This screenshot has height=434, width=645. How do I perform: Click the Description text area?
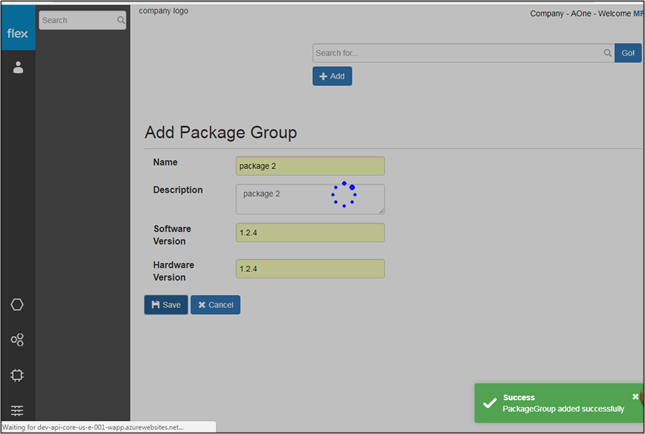310,199
